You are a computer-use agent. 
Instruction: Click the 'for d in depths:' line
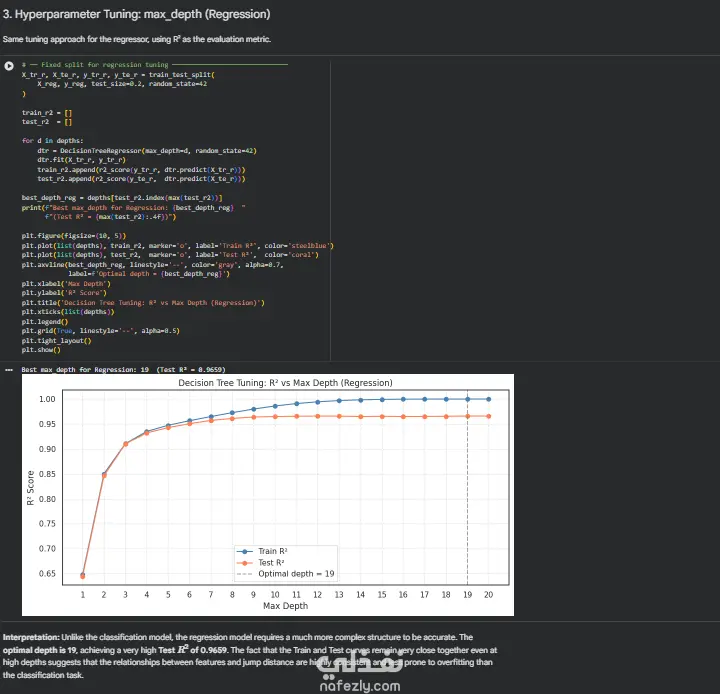click(x=52, y=141)
